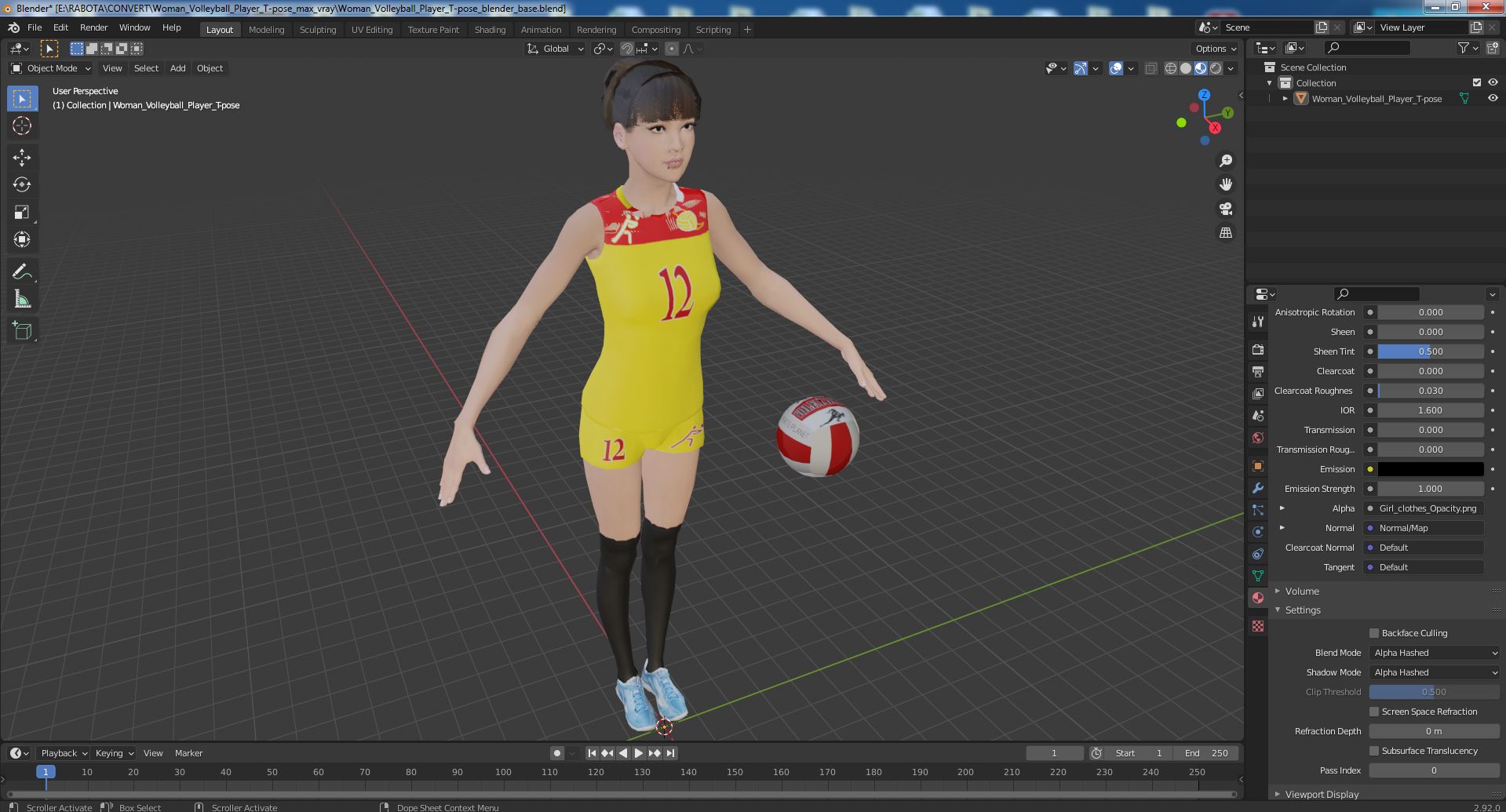The width and height of the screenshot is (1506, 812).
Task: Open the Modifier properties wrench tab
Action: coord(1258,488)
